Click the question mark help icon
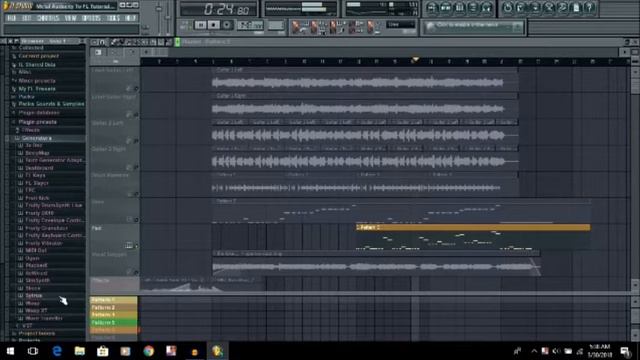Screen dimensions: 640x360 pos(589,7)
